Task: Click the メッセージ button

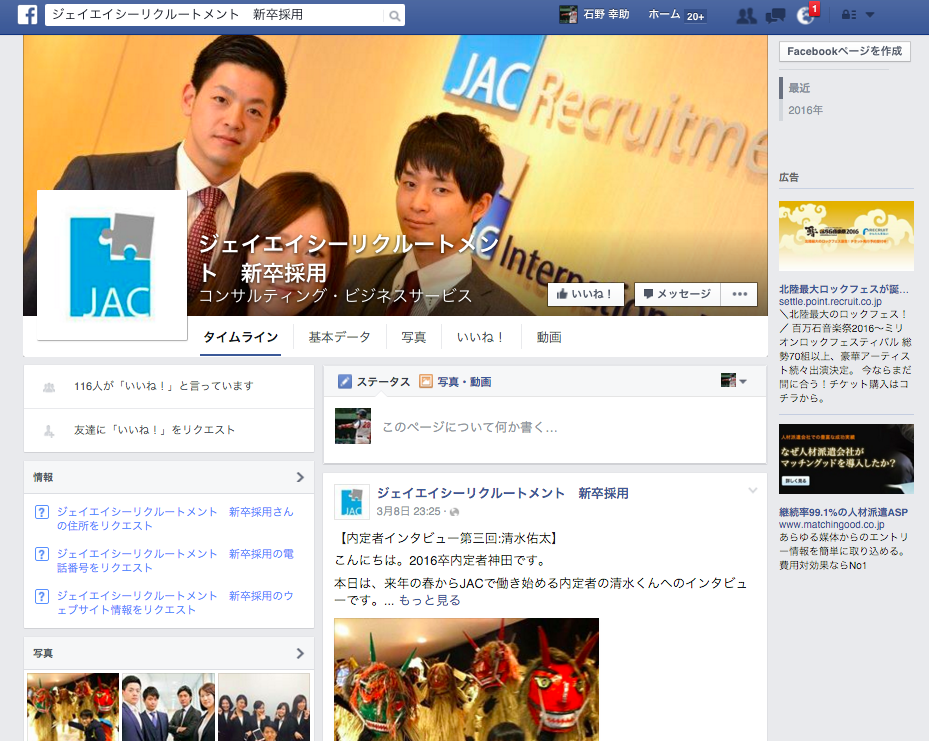Action: point(678,294)
